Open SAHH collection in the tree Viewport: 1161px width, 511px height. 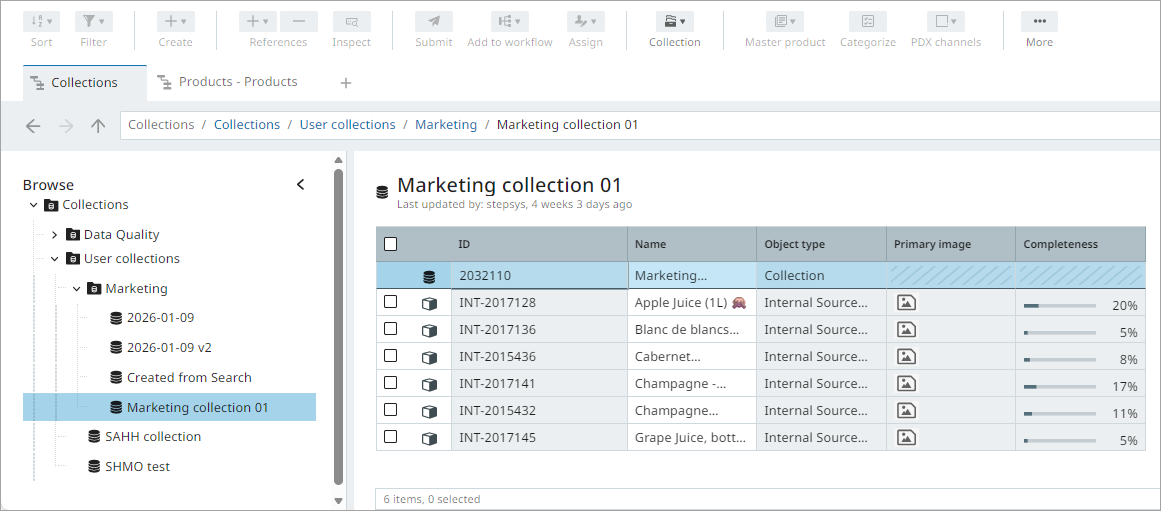click(153, 437)
